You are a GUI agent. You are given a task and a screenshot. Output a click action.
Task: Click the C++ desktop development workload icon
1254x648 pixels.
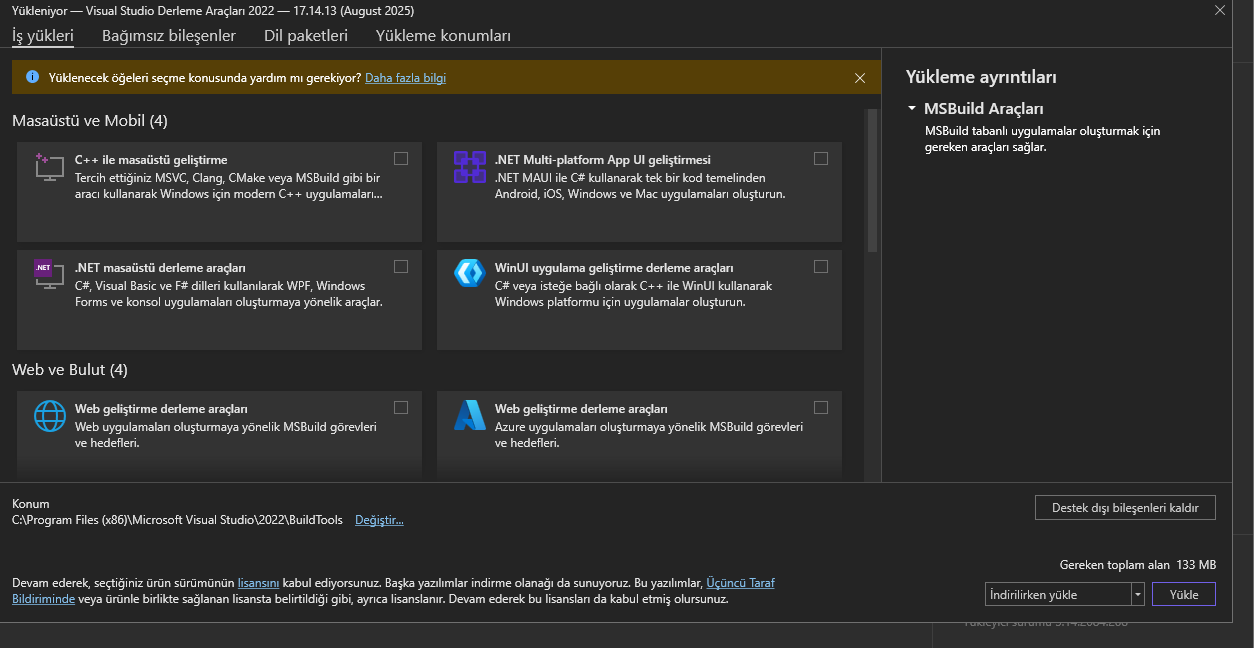pos(49,167)
